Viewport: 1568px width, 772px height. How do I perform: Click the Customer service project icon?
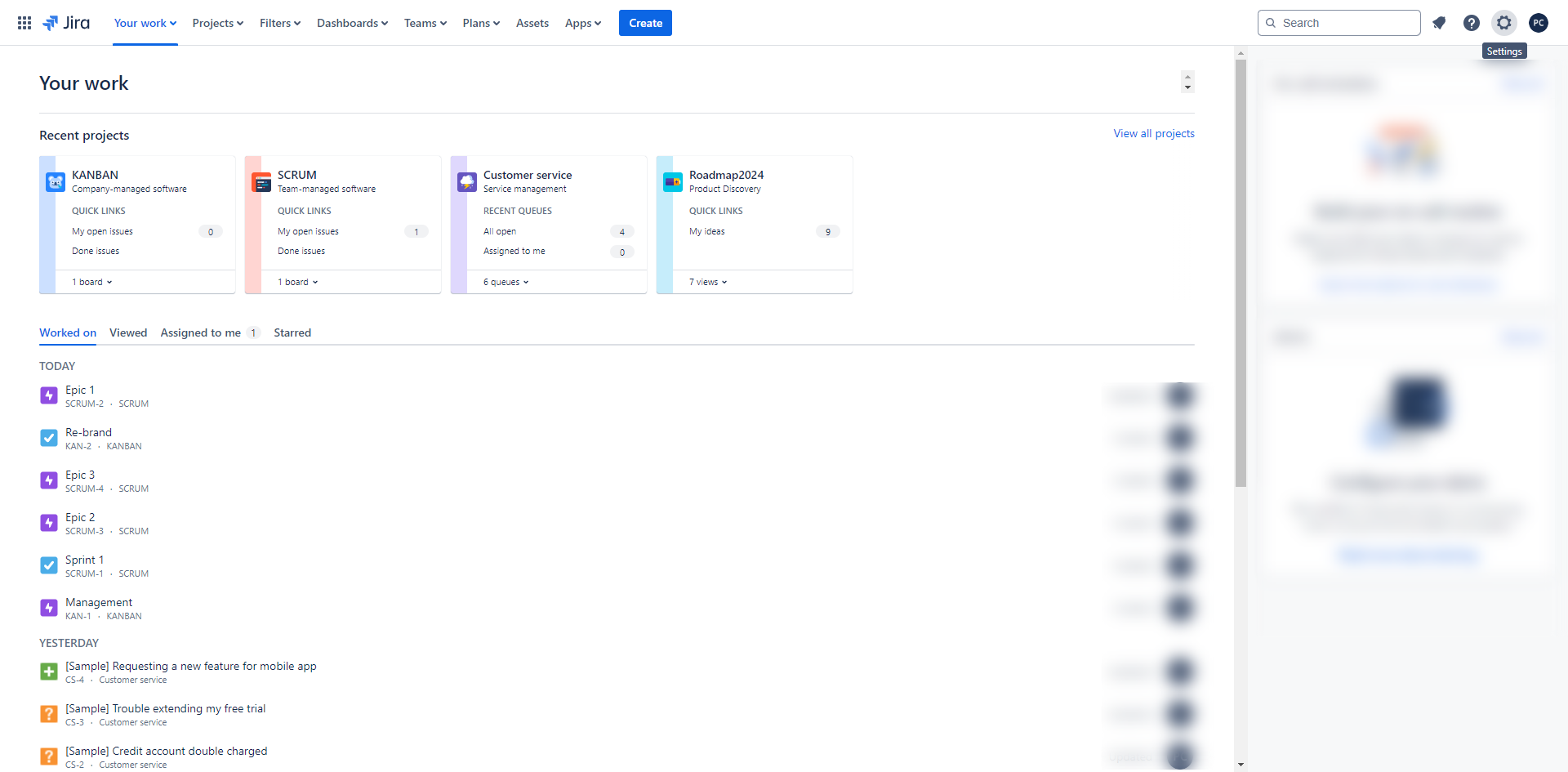[x=467, y=182]
